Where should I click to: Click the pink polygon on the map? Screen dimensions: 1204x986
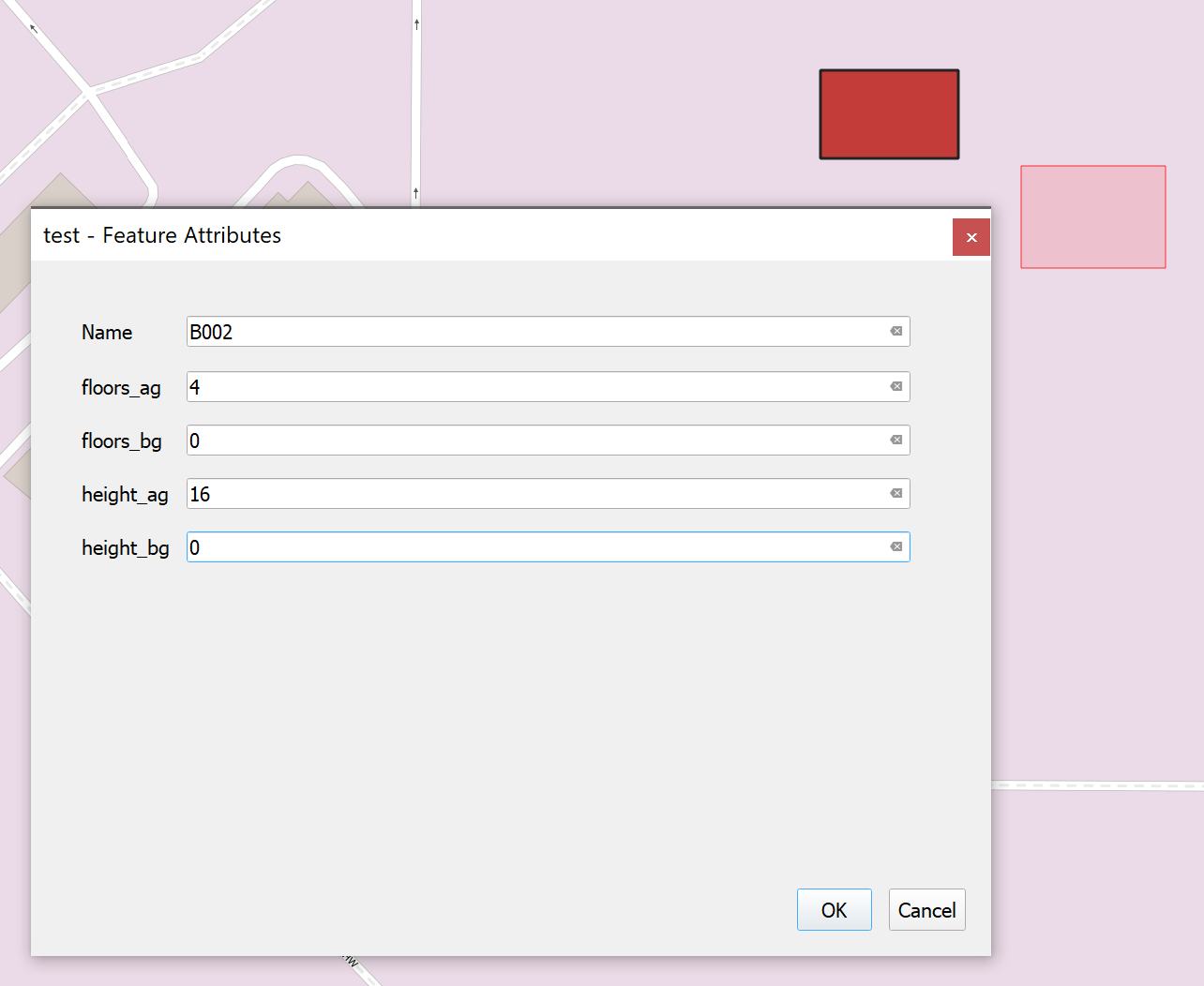coord(1093,216)
